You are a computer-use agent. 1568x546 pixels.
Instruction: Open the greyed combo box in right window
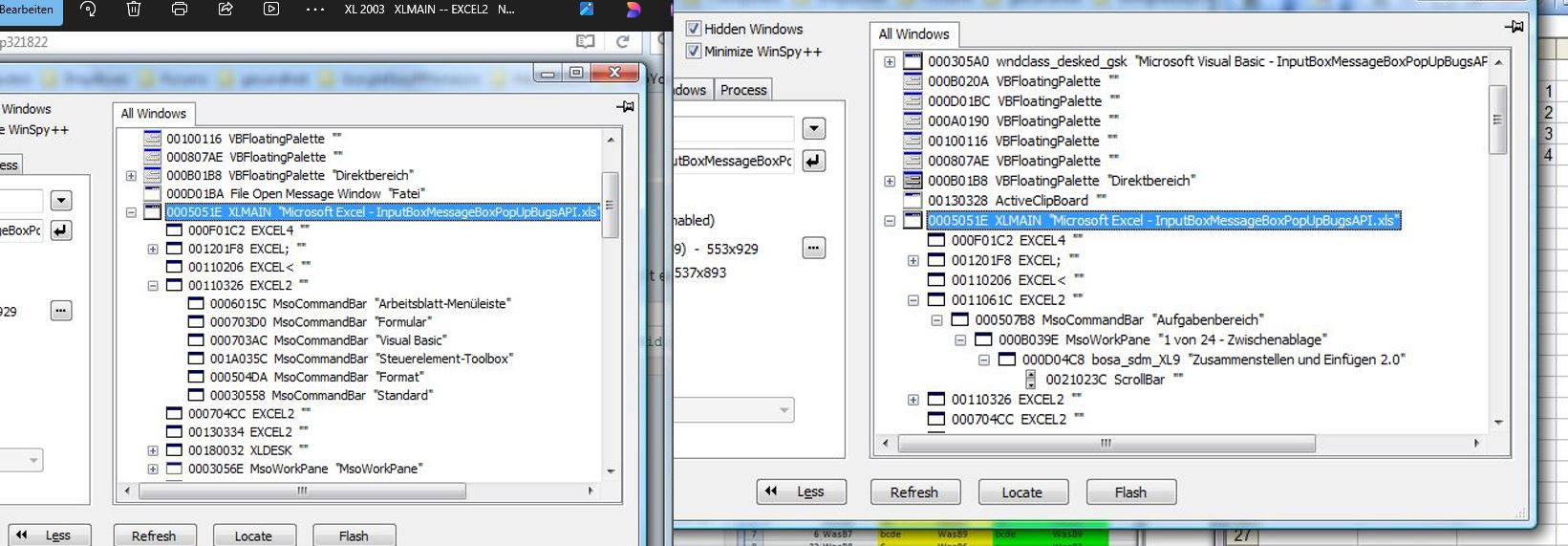[x=735, y=410]
